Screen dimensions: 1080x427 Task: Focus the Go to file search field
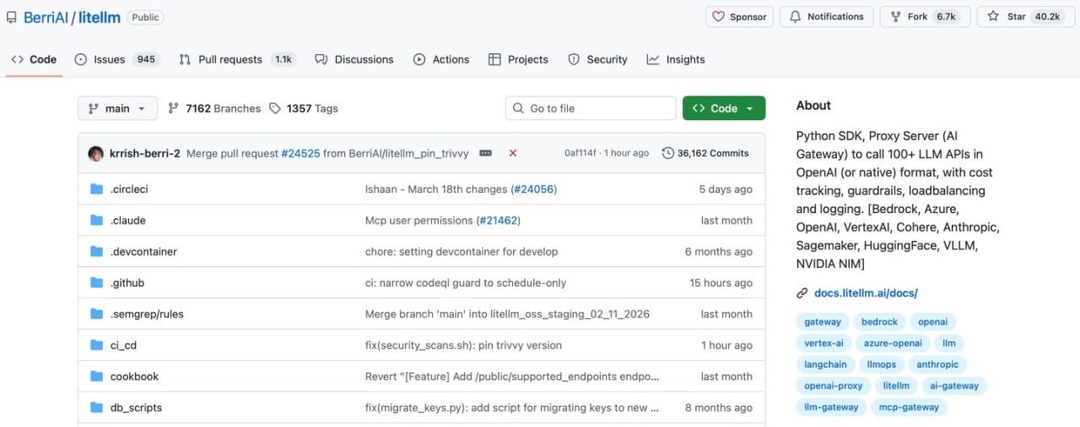591,108
